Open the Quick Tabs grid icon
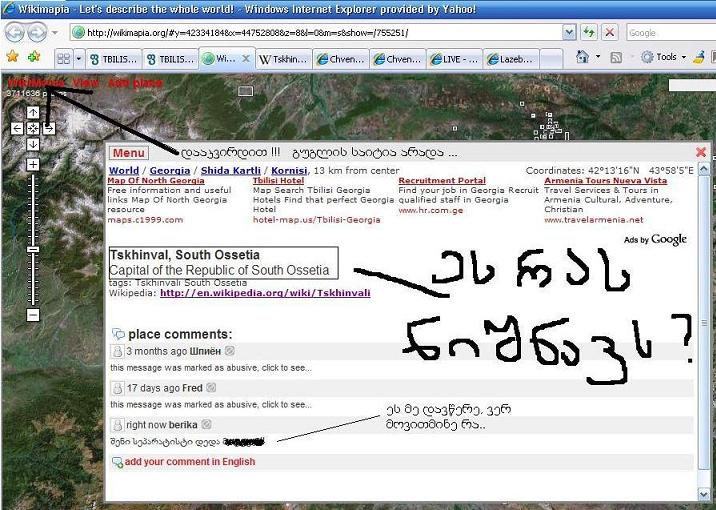The width and height of the screenshot is (716, 510). coord(63,58)
